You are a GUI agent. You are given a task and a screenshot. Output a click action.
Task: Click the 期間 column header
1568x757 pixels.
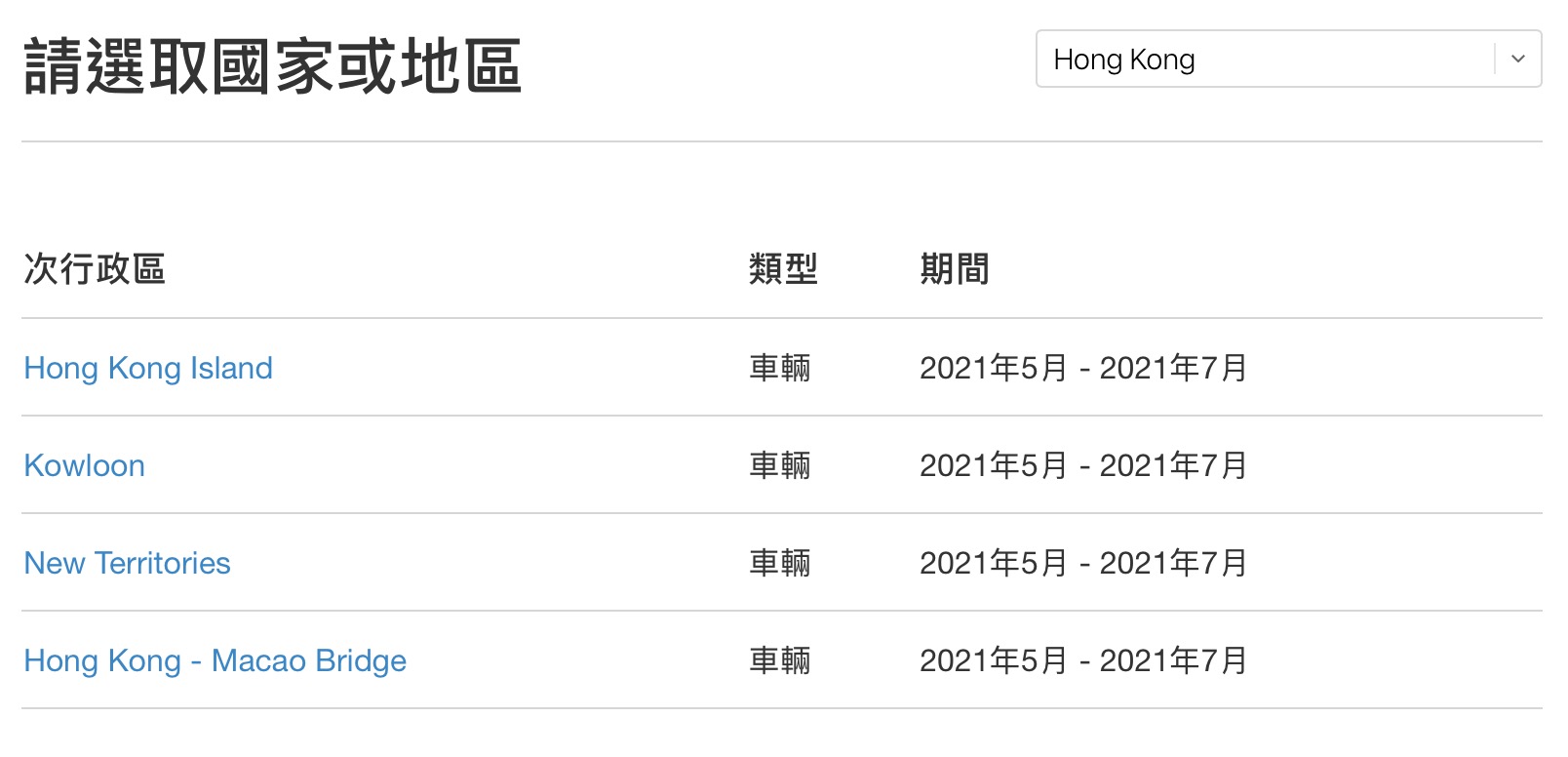[955, 268]
